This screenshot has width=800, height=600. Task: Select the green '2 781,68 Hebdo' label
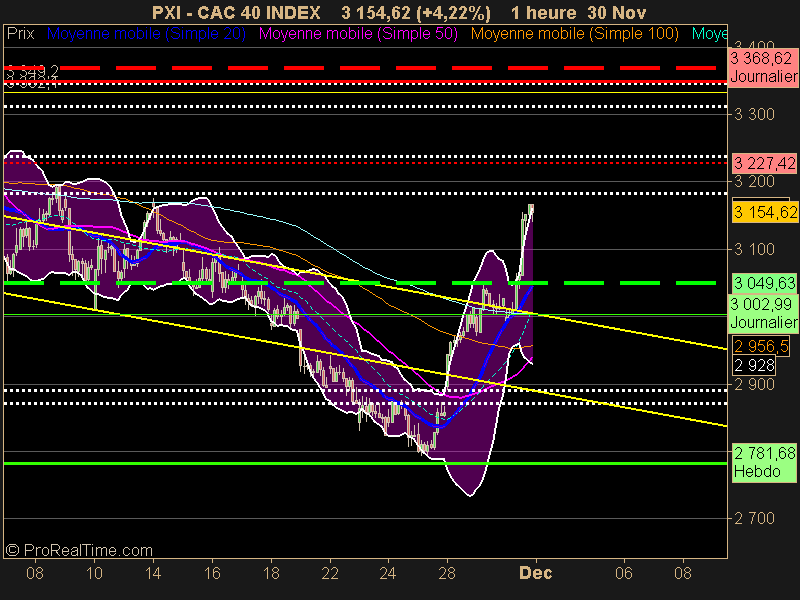764,462
